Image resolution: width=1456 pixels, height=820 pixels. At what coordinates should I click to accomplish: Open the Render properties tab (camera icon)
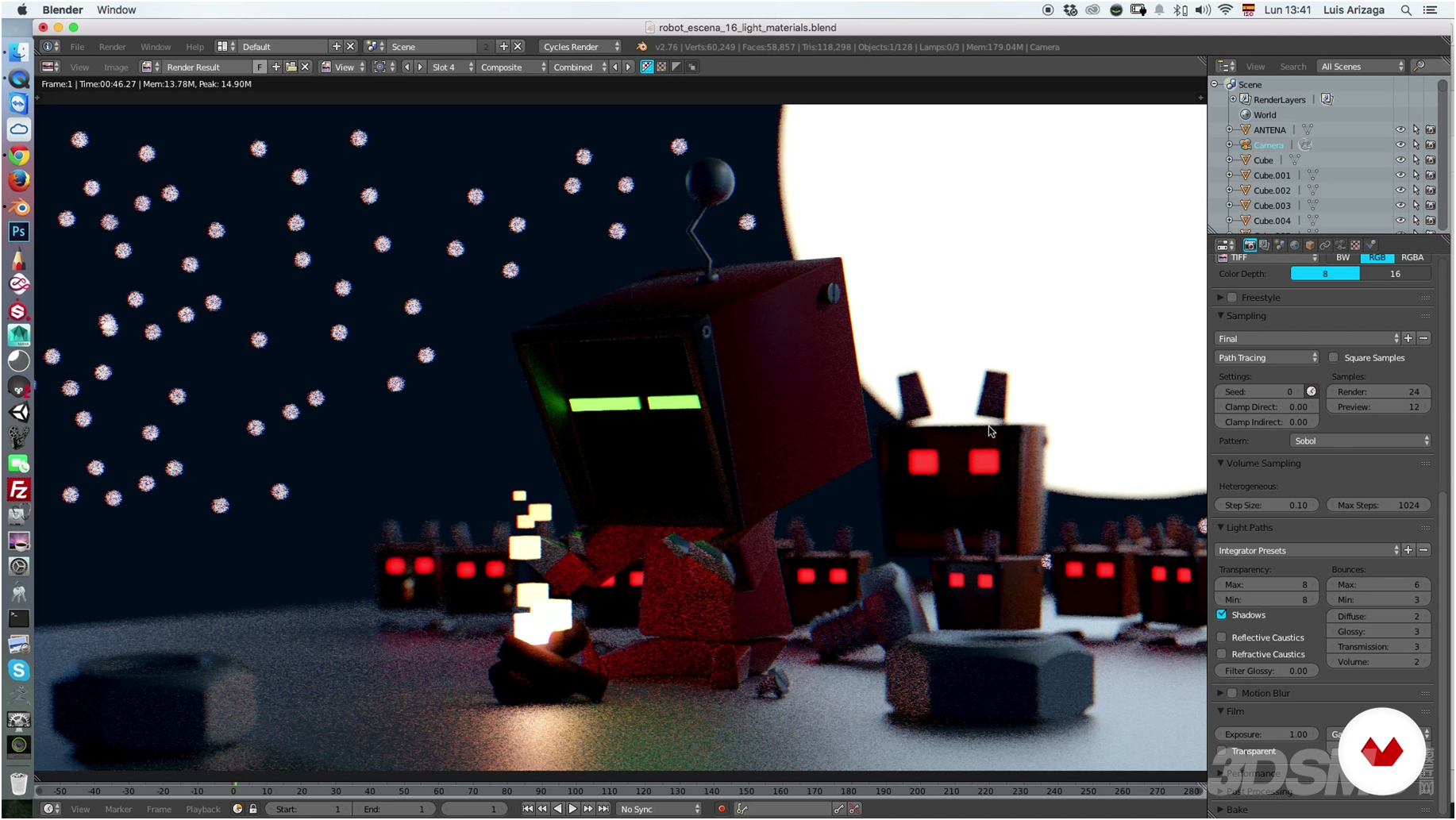(x=1250, y=245)
